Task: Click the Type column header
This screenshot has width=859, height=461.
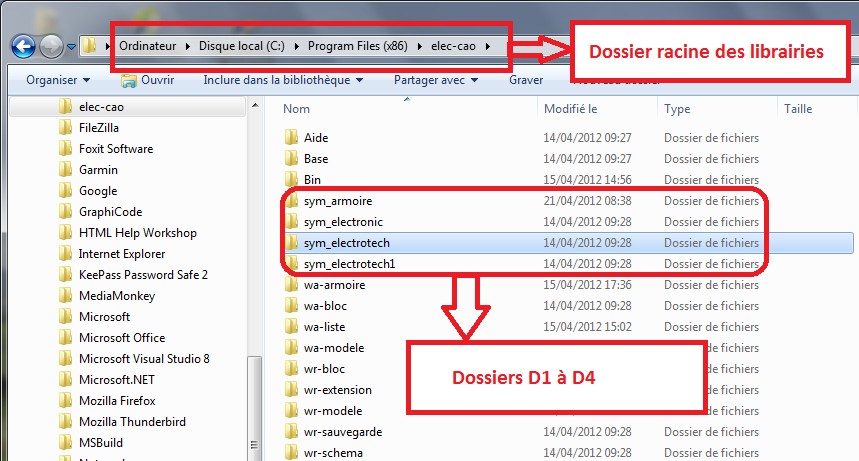Action: pos(677,109)
